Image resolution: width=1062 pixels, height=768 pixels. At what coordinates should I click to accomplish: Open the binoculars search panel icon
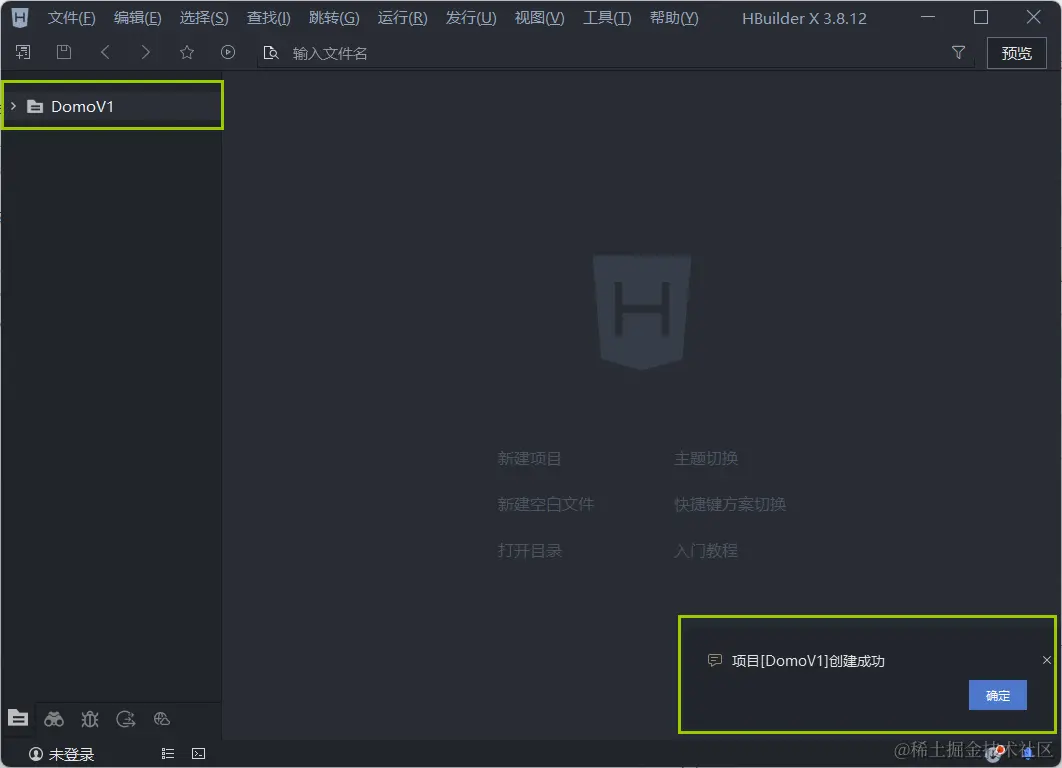tap(54, 719)
